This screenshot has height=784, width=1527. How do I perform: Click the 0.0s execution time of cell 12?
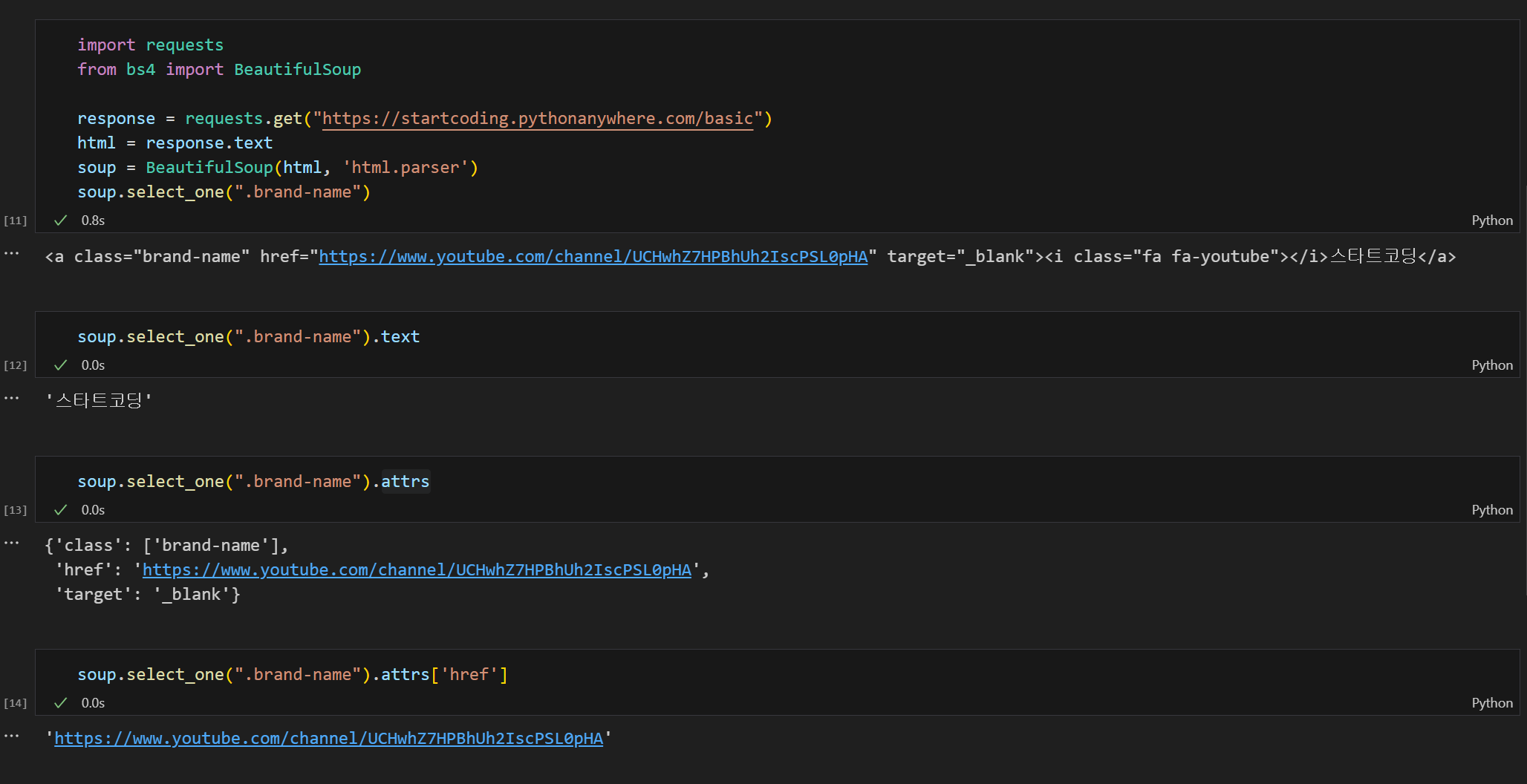click(93, 365)
